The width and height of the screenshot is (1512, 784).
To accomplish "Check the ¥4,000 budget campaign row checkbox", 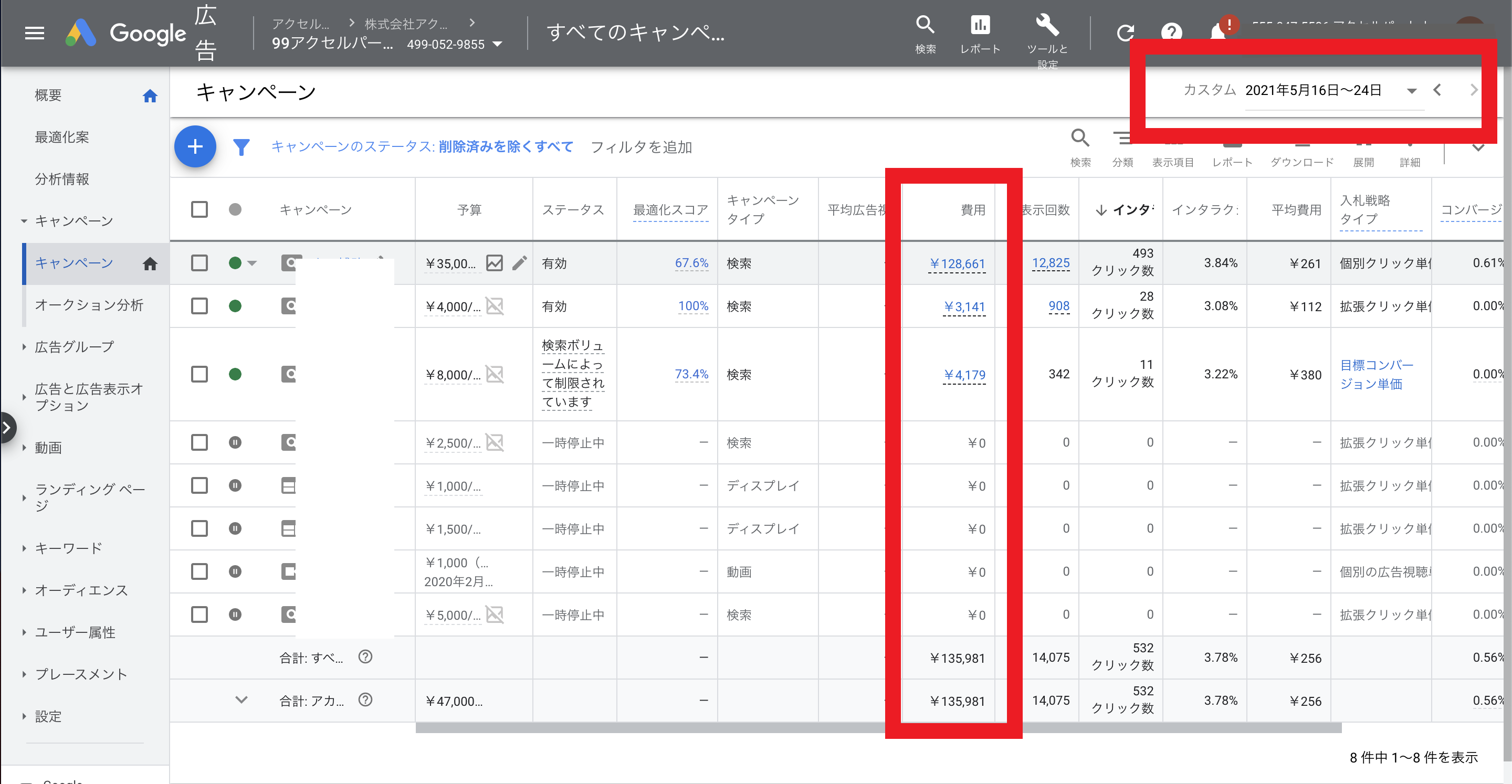I will pyautogui.click(x=199, y=306).
